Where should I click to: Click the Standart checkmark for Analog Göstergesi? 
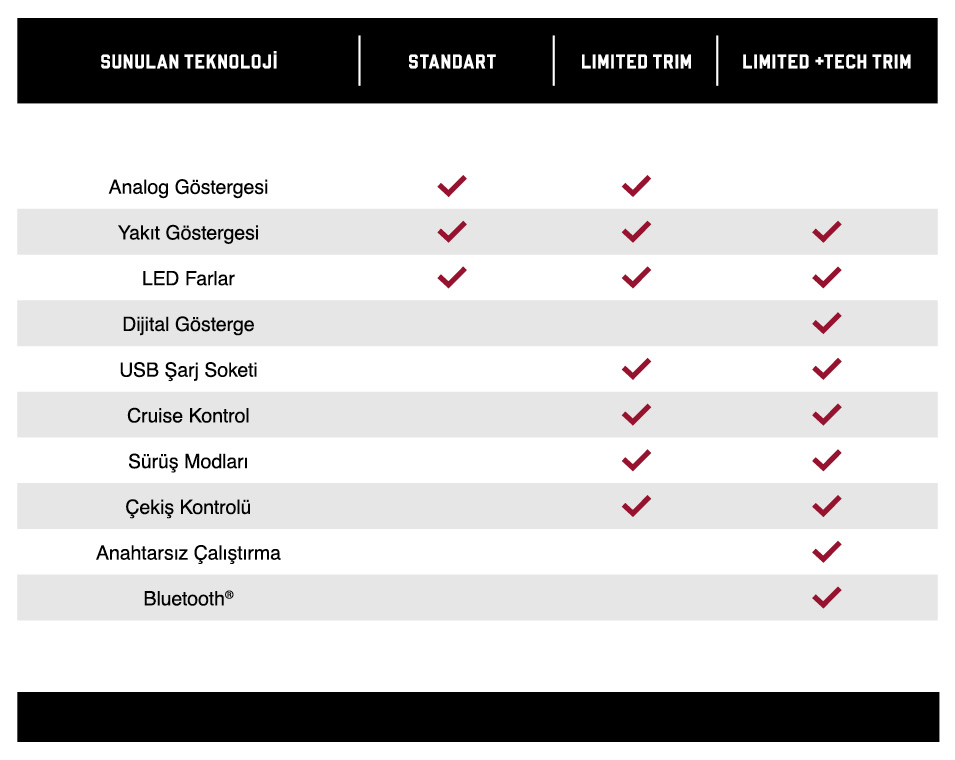(452, 186)
